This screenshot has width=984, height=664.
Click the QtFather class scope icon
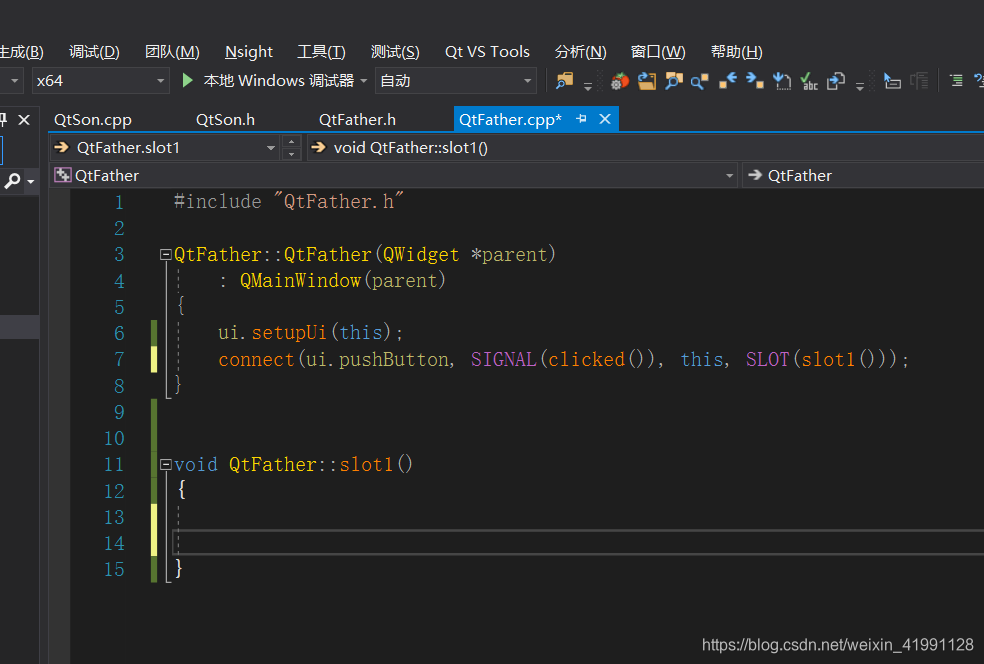coord(62,175)
